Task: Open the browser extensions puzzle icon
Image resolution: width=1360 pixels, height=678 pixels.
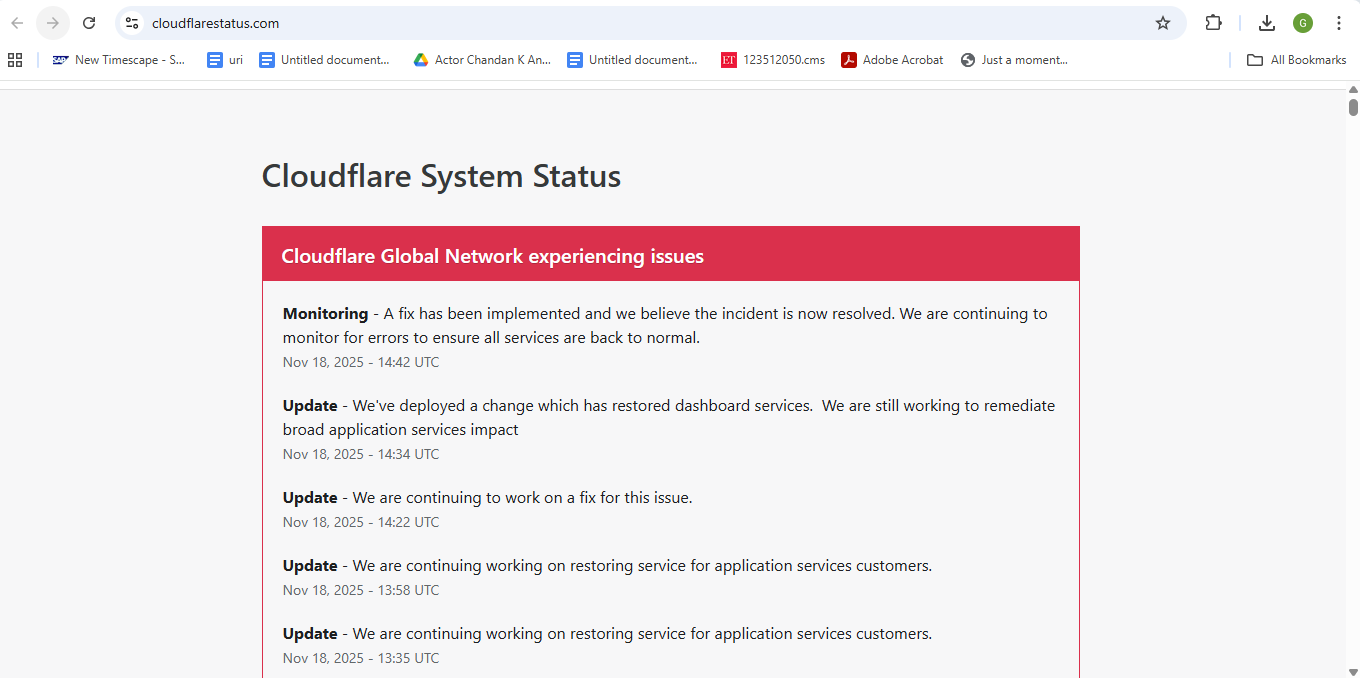Action: [x=1213, y=22]
